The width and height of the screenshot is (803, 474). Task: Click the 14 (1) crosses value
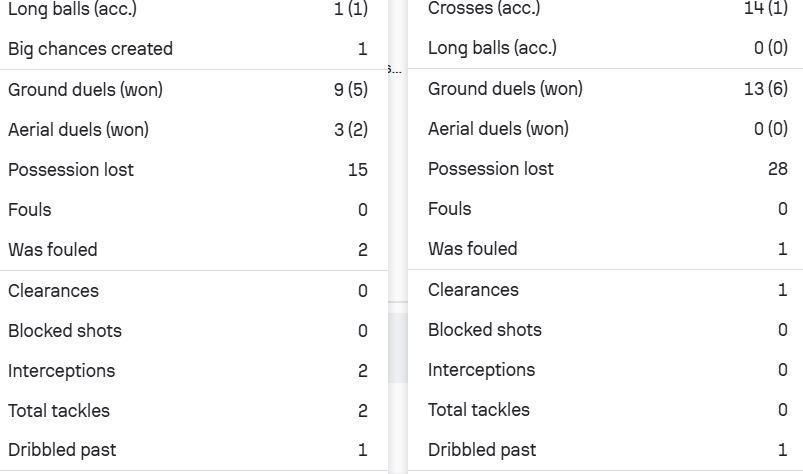pyautogui.click(x=766, y=8)
